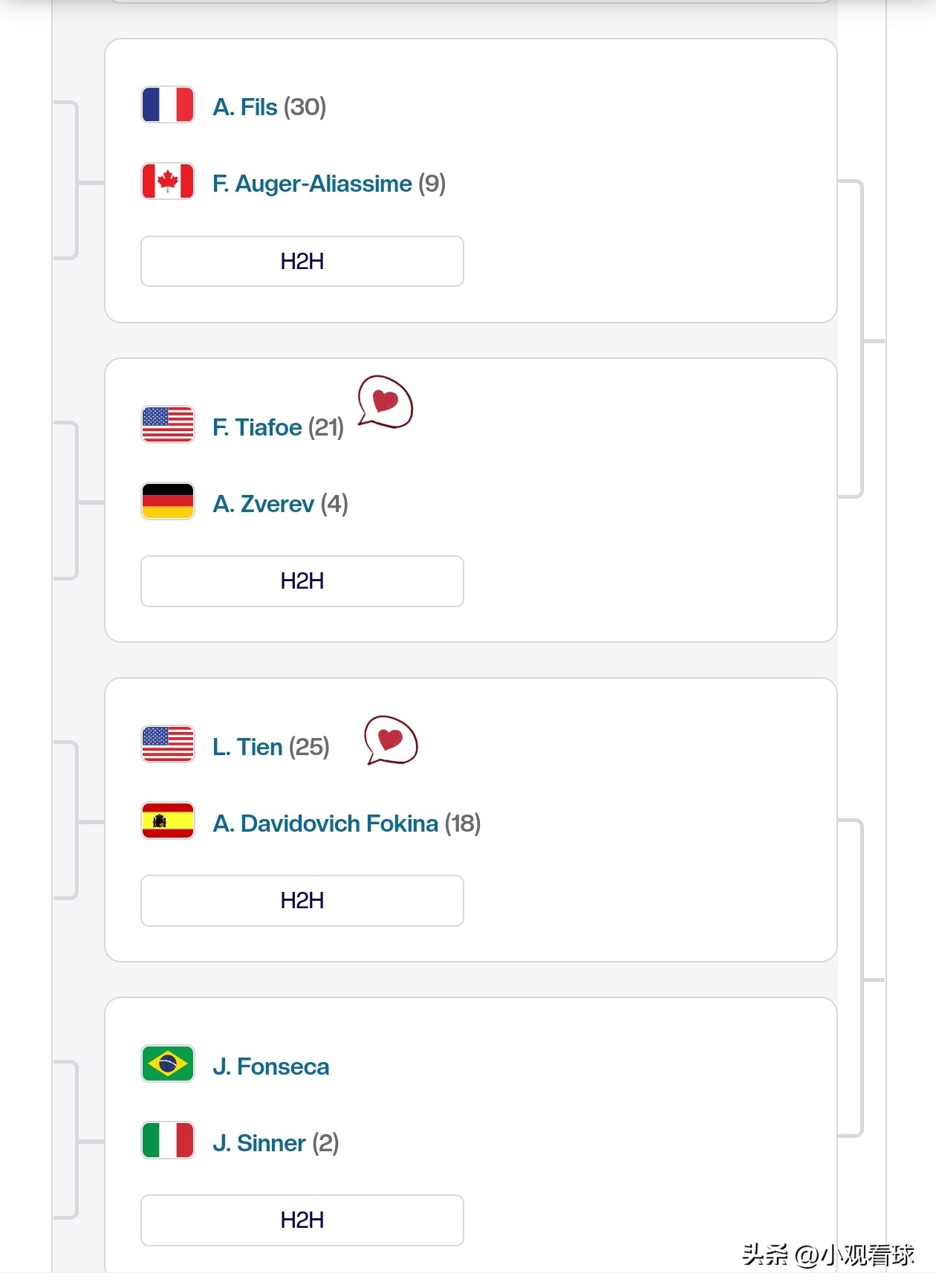Click the USA flag beside F. Tiafoe
The height and width of the screenshot is (1288, 936).
(168, 424)
